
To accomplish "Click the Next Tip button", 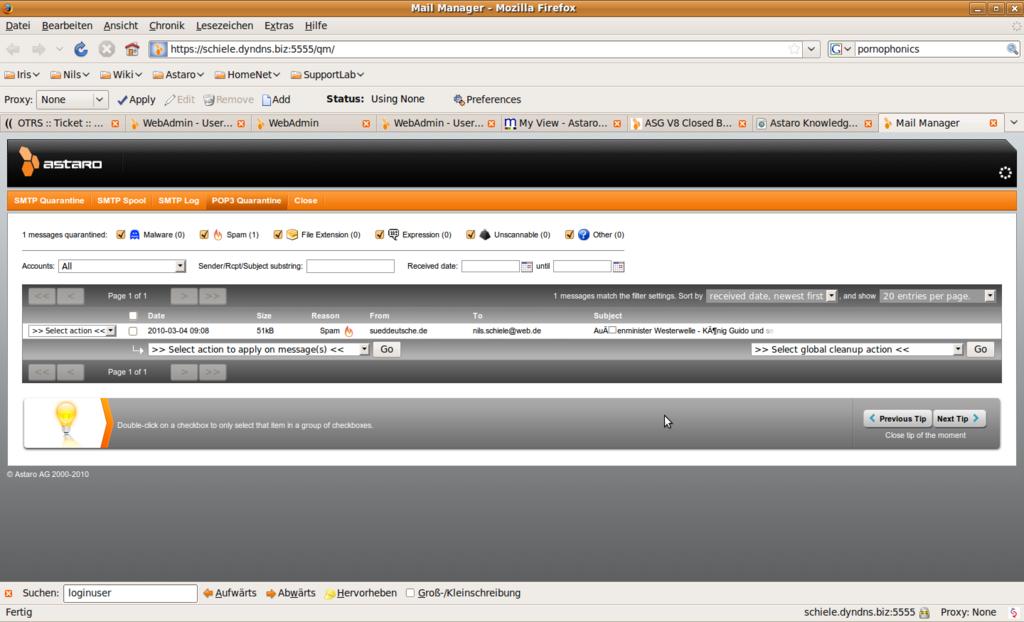I will [958, 419].
